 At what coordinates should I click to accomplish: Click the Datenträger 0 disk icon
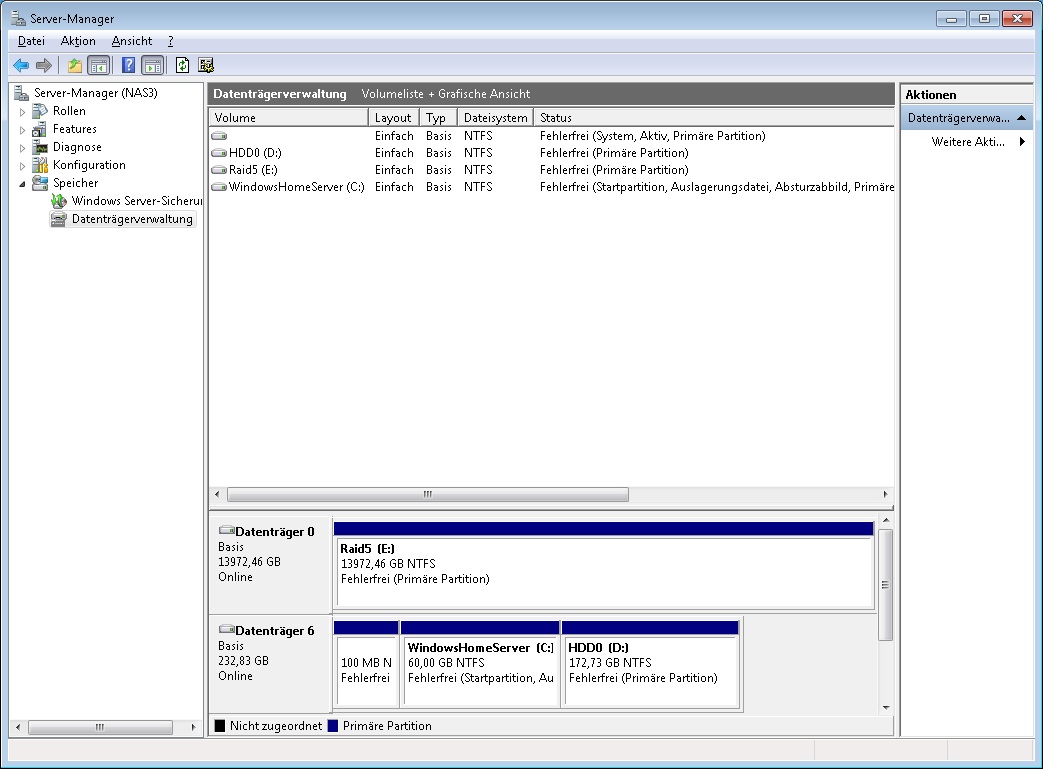226,531
